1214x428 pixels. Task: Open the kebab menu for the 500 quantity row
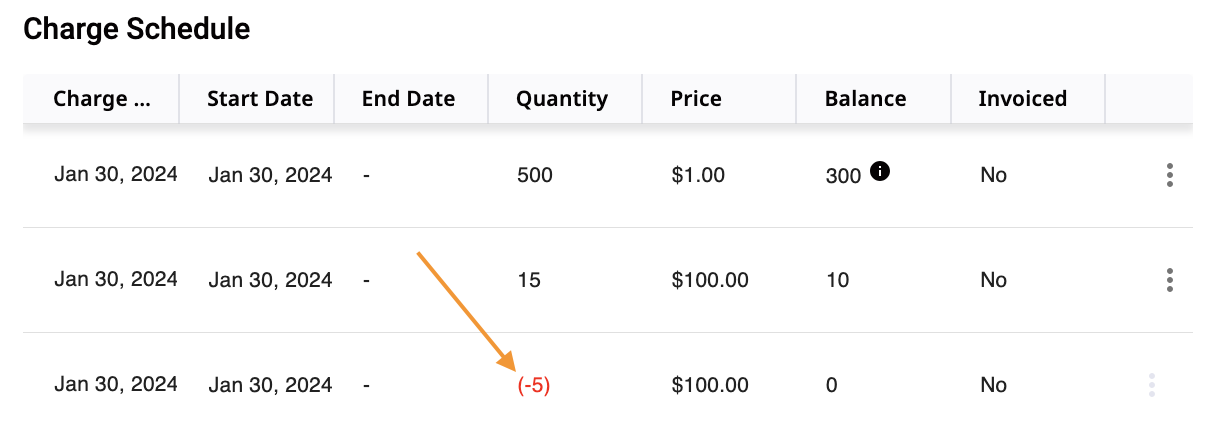tap(1169, 175)
